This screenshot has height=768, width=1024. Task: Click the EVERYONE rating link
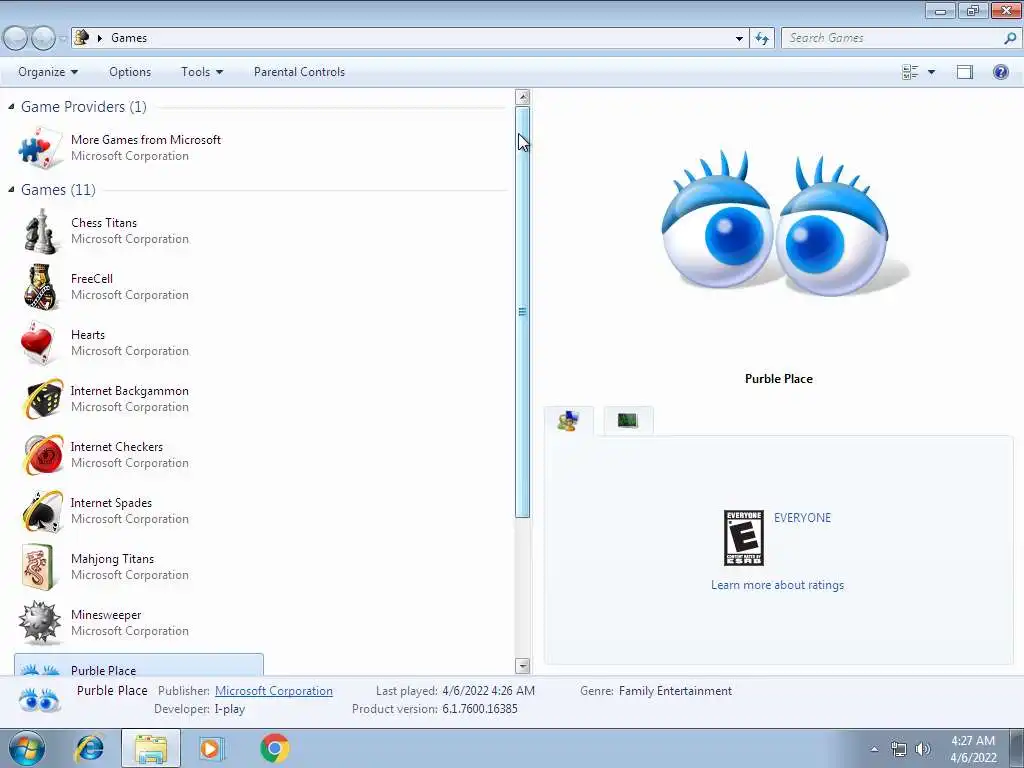tap(802, 518)
